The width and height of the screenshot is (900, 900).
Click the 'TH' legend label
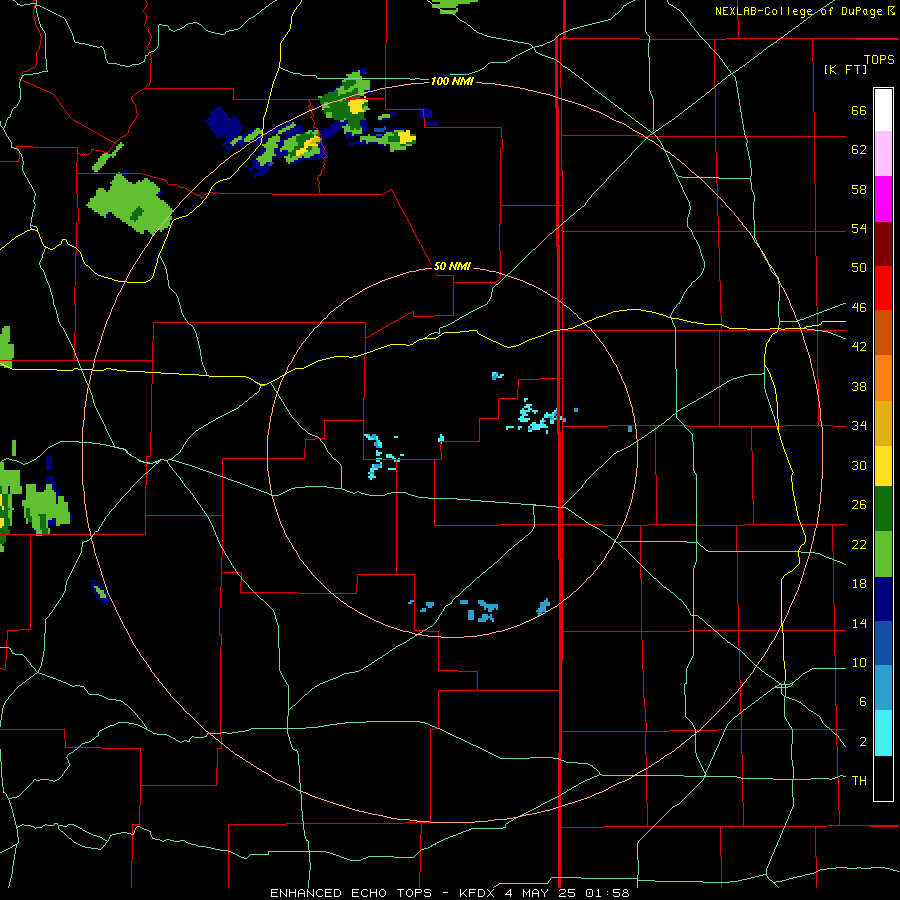click(x=859, y=780)
